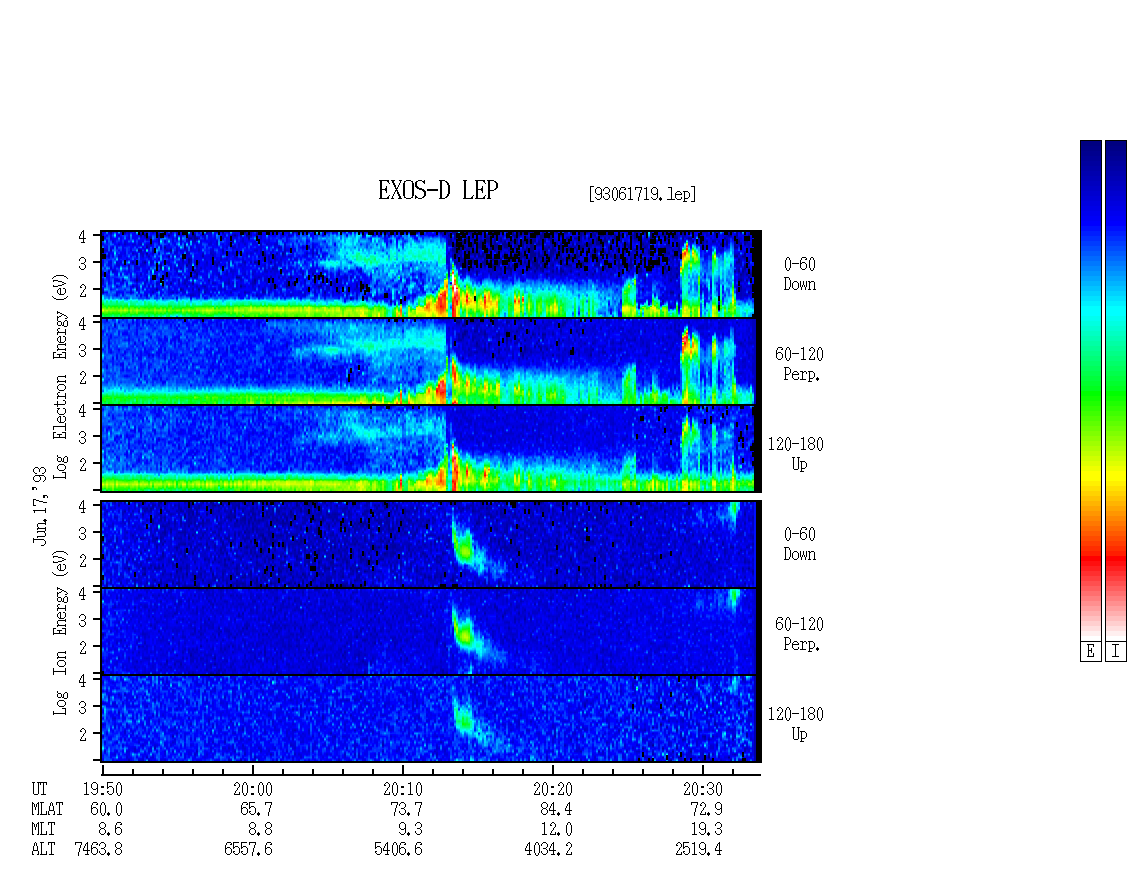The image size is (1130, 875).
Task: Select the ion panel's 0-60 Down label
Action: (800, 544)
